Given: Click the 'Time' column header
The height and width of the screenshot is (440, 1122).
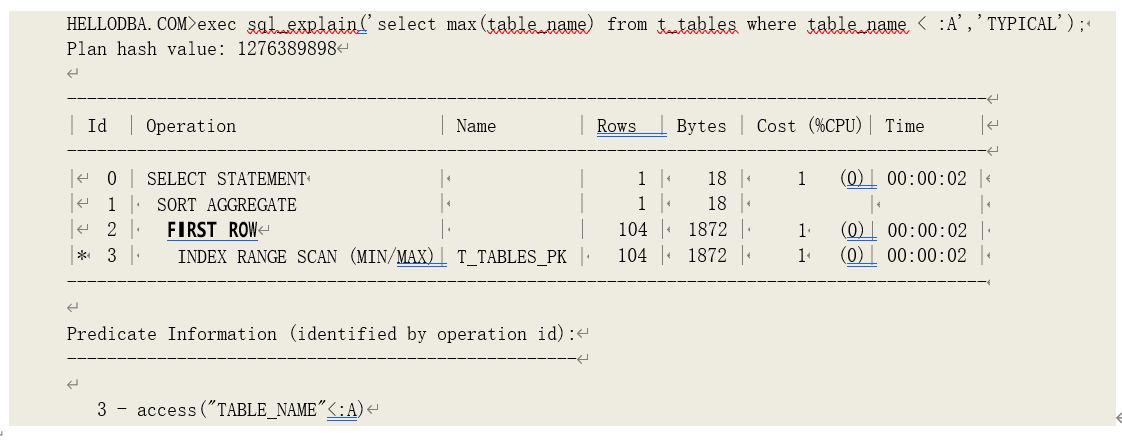Looking at the screenshot, I should point(904,127).
